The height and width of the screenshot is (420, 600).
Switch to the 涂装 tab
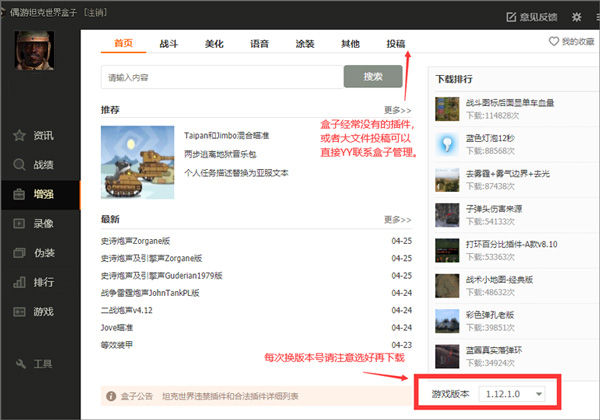304,44
